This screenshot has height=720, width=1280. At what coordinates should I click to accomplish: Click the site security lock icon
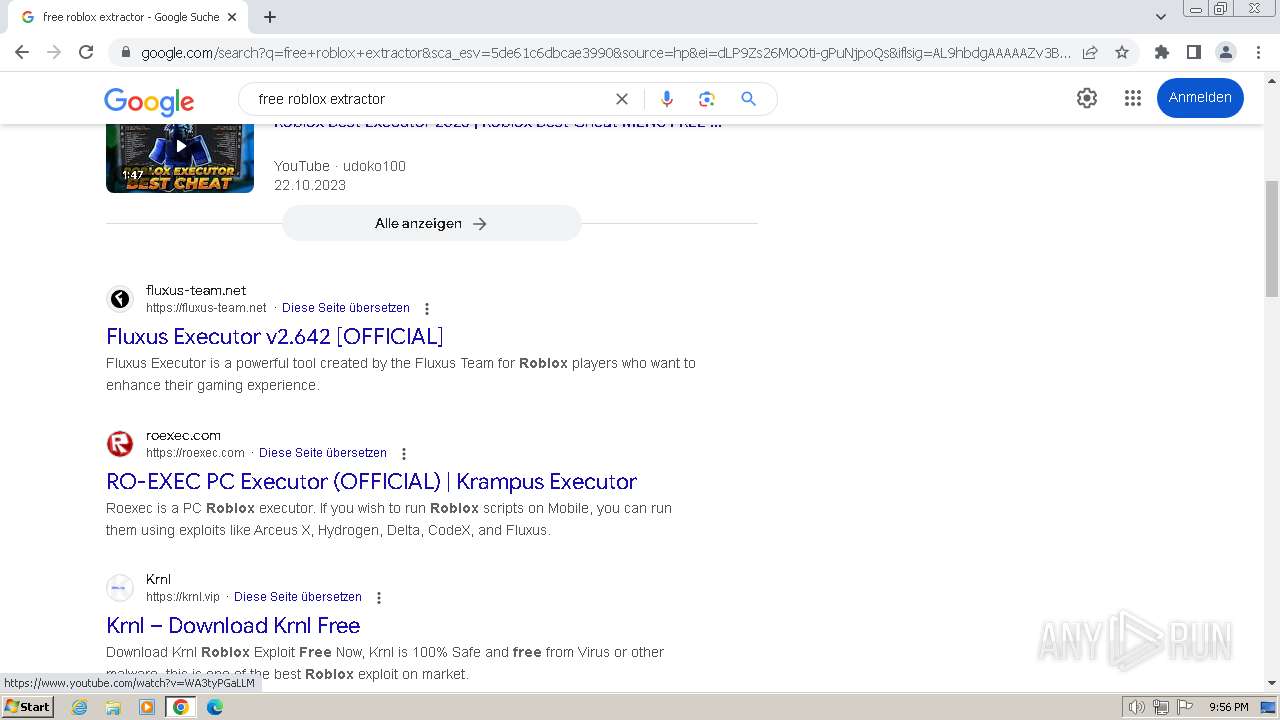[x=125, y=52]
